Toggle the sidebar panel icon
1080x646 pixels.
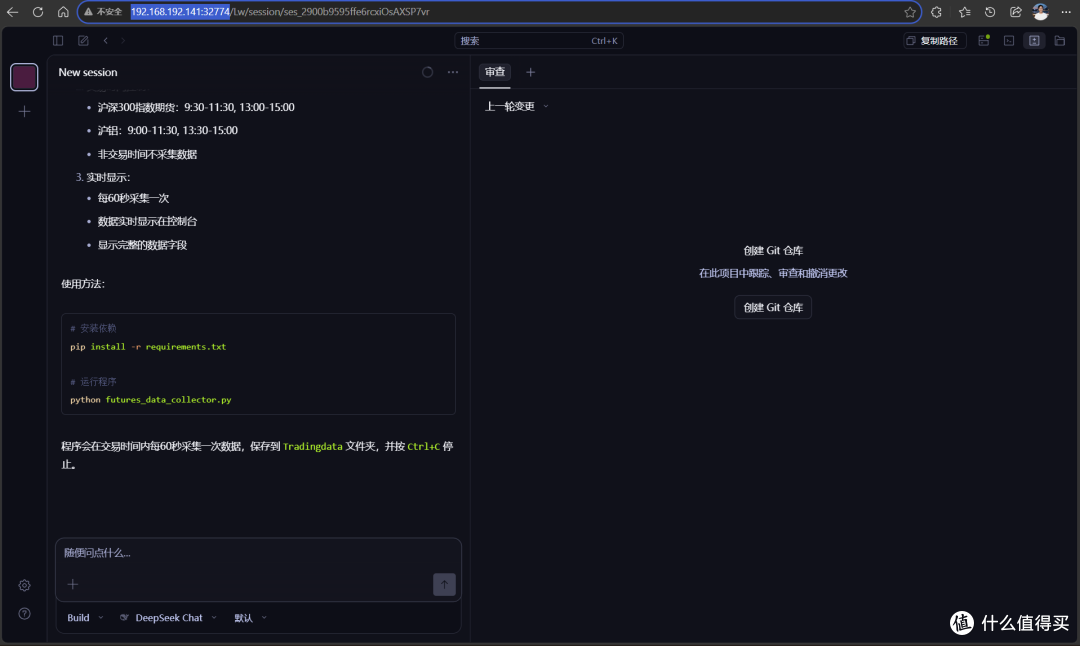[x=58, y=41]
